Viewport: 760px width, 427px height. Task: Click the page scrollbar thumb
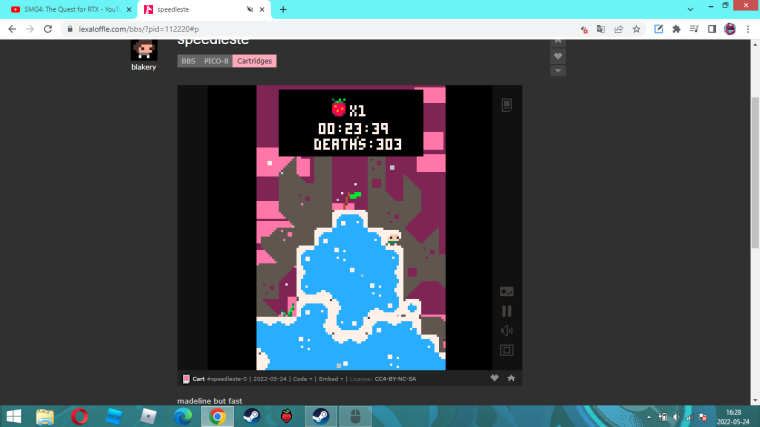(x=756, y=172)
